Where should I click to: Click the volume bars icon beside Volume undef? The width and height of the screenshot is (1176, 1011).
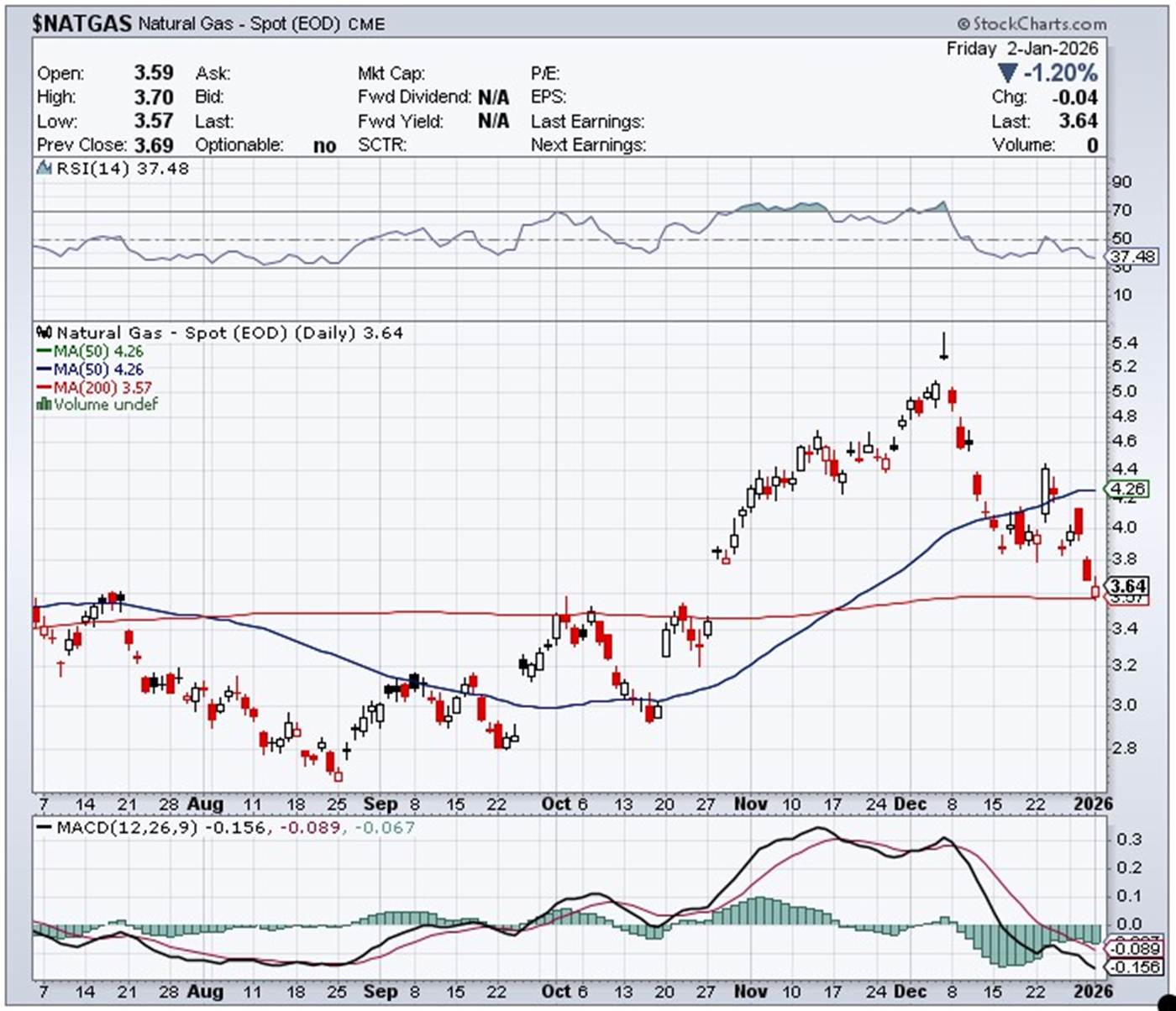coord(44,405)
